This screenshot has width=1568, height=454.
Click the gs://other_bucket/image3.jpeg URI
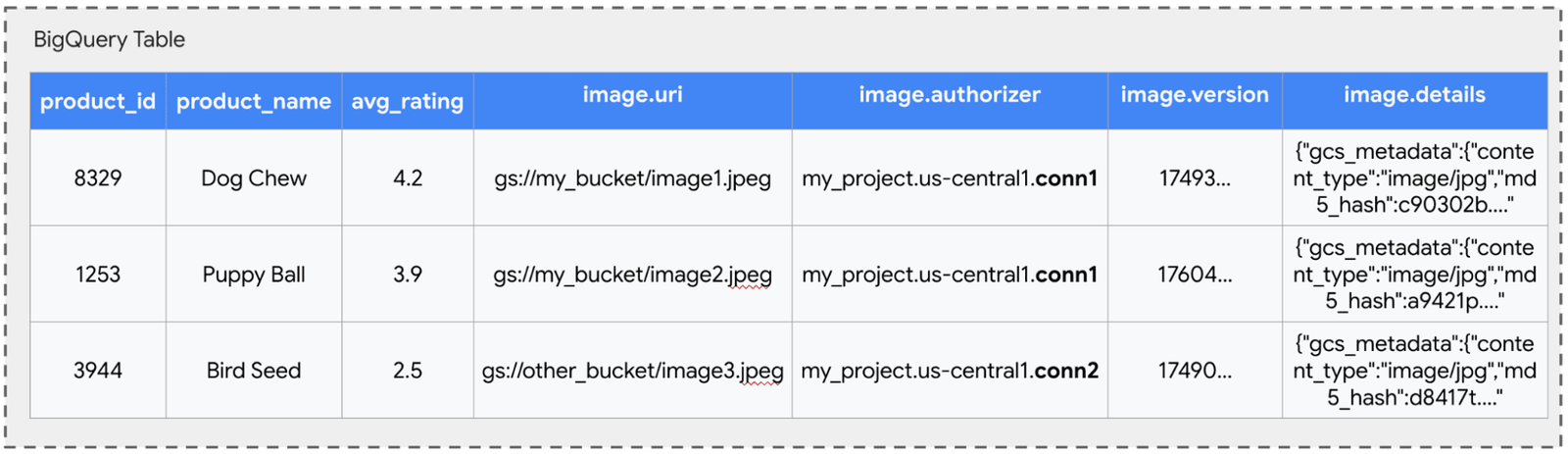click(x=632, y=371)
